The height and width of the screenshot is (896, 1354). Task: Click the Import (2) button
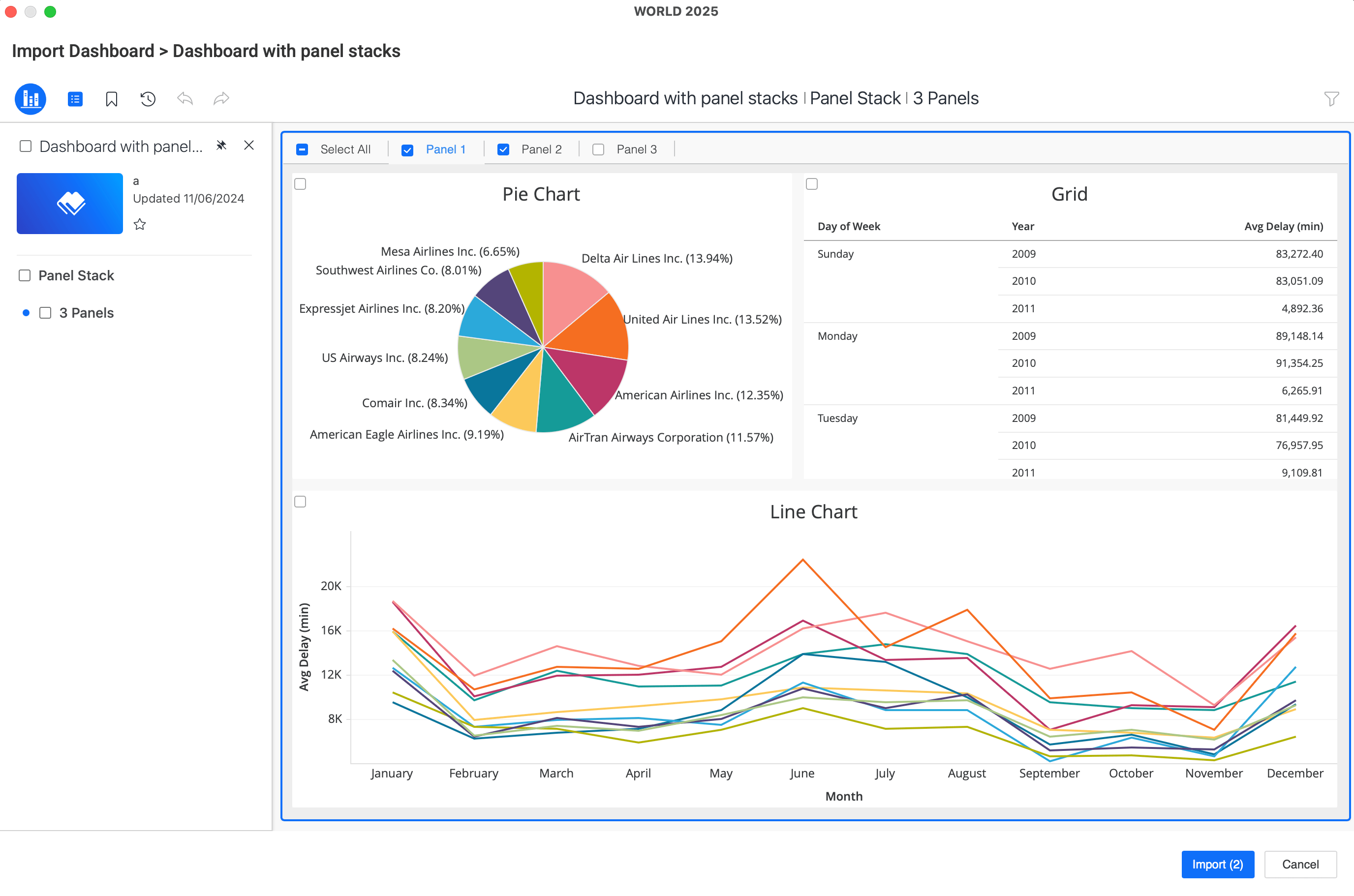1217,865
